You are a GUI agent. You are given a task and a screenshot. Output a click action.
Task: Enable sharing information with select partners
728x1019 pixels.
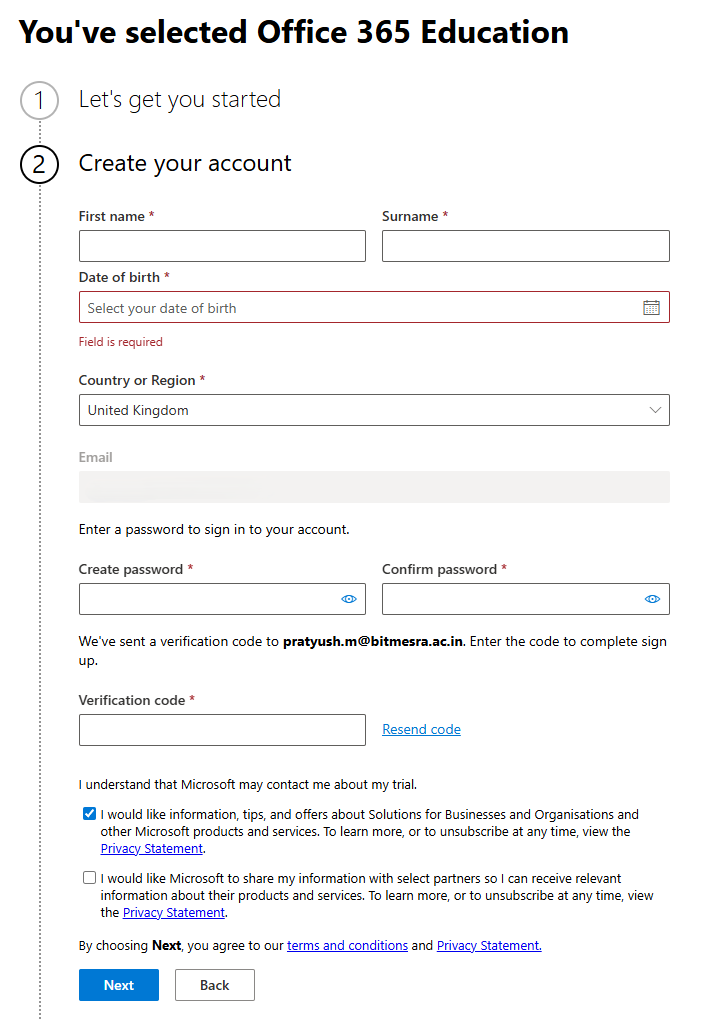pyautogui.click(x=90, y=878)
